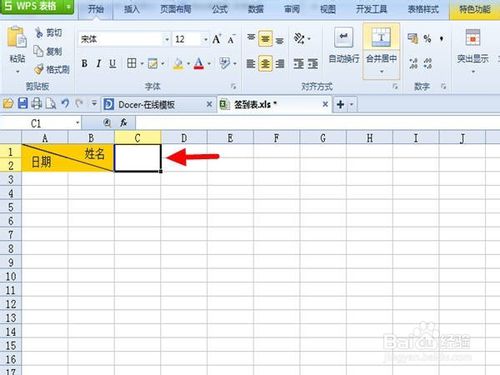This screenshot has width=500, height=375.
Task: Click the Print icon in quick toolbar
Action: [37, 104]
